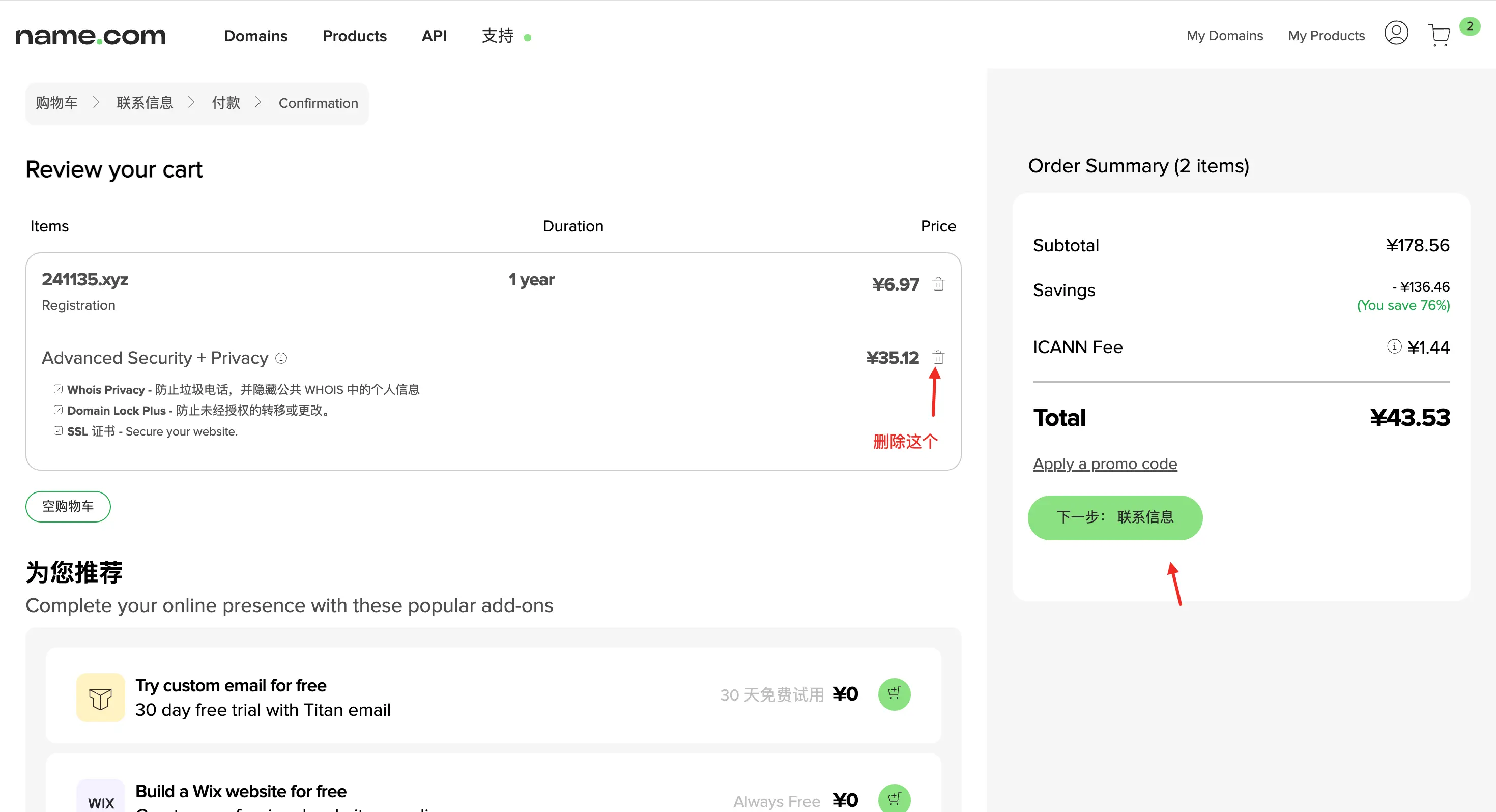Click the 1 year duration selector
The height and width of the screenshot is (812, 1496).
pyautogui.click(x=531, y=280)
